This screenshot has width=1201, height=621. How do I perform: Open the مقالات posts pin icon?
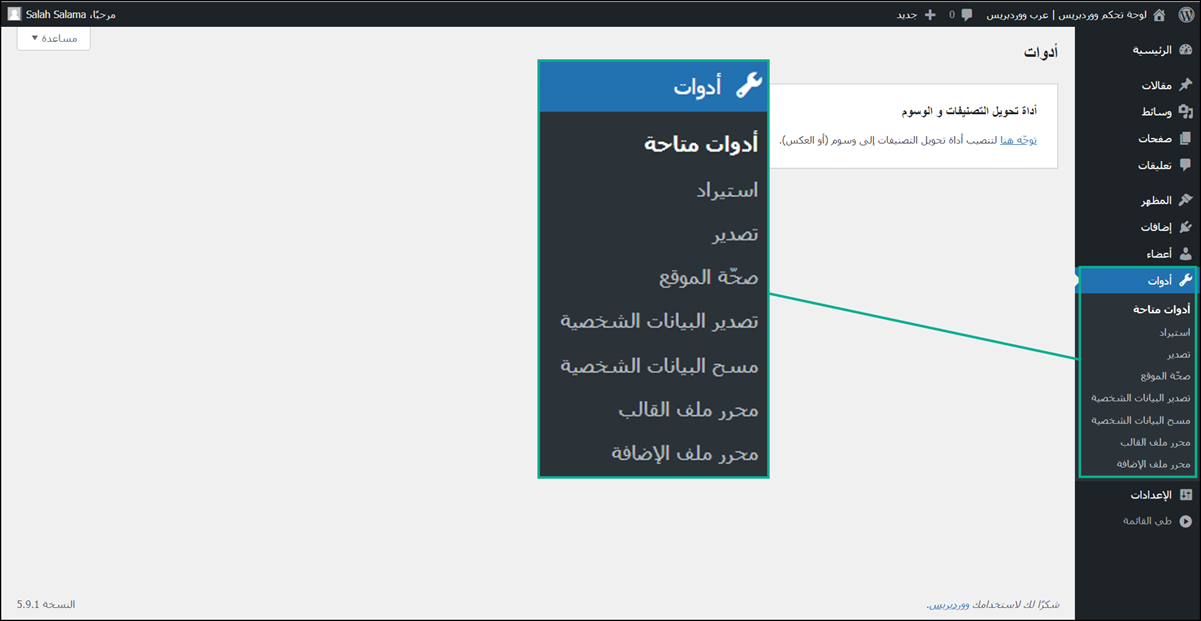[x=1185, y=85]
